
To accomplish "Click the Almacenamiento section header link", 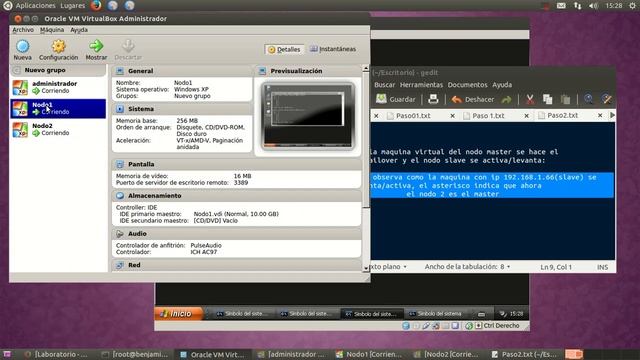I will coord(155,196).
